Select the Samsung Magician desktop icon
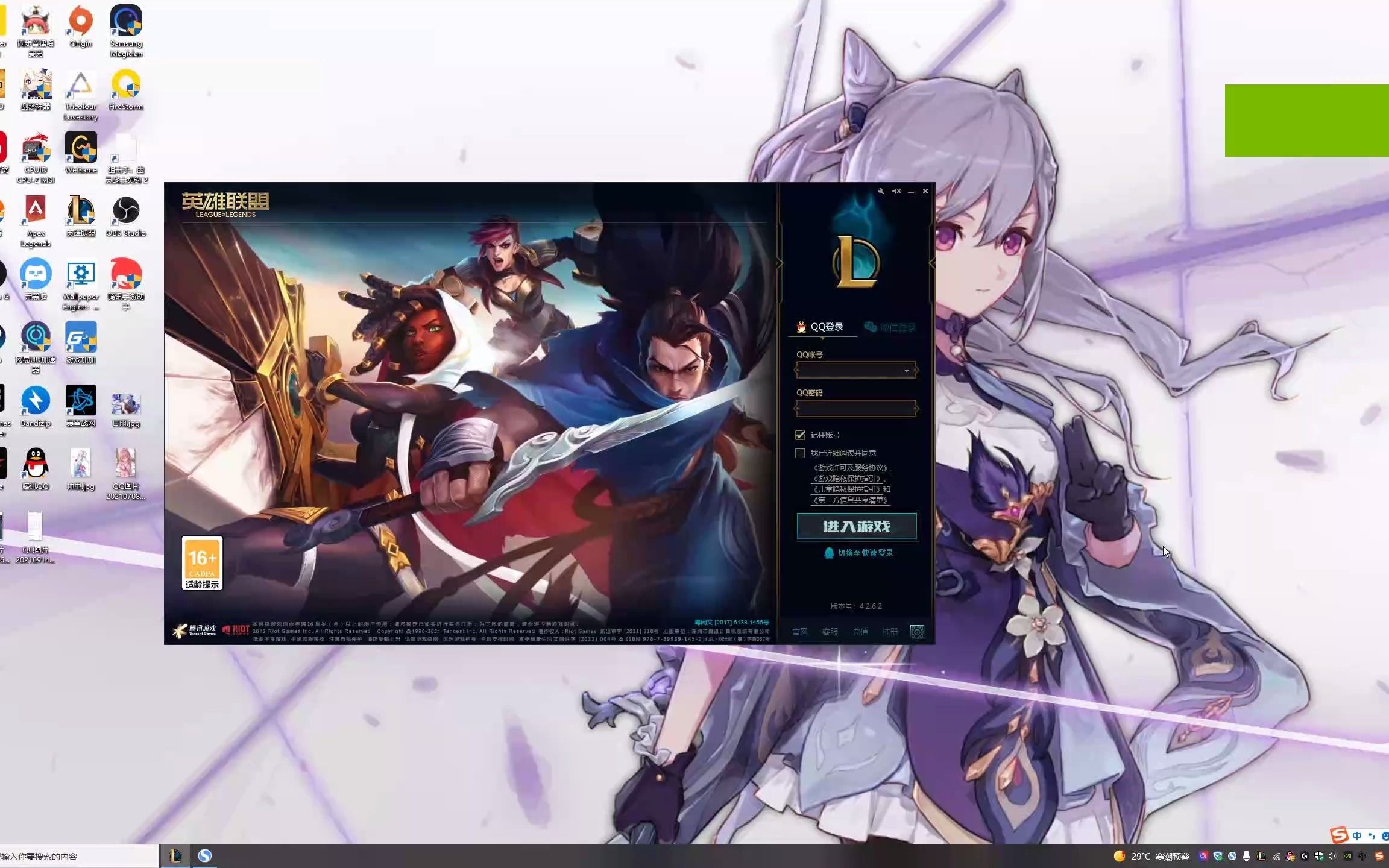This screenshot has width=1389, height=868. [126, 31]
